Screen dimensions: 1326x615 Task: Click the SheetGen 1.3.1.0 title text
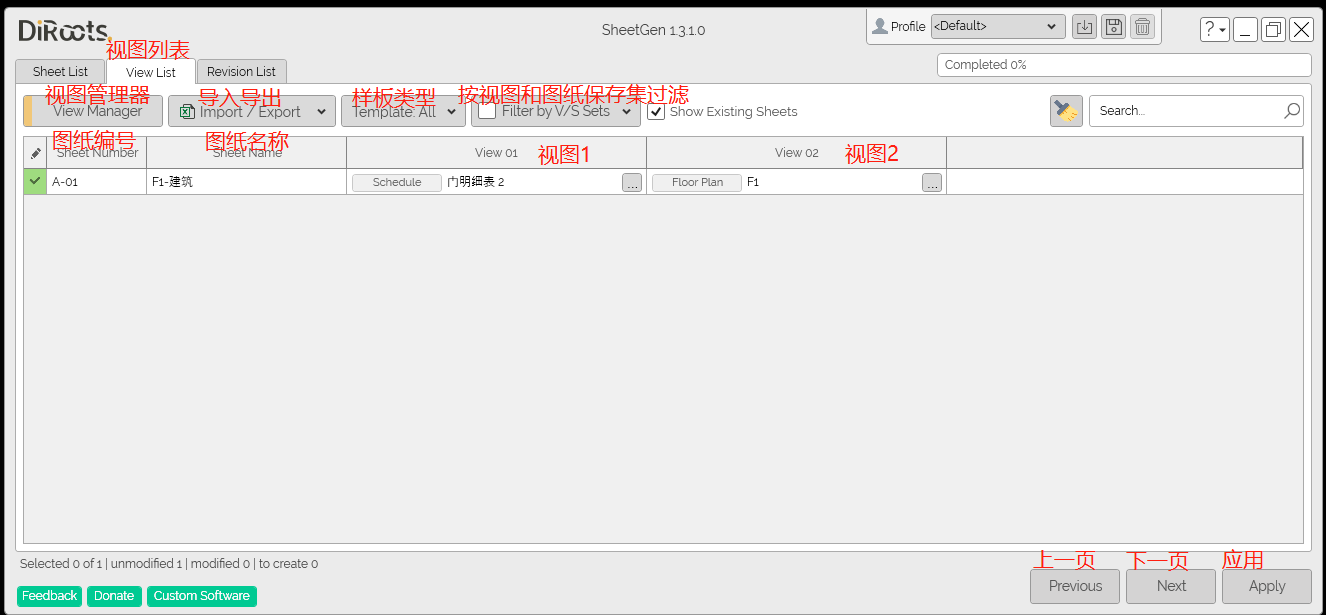click(653, 30)
